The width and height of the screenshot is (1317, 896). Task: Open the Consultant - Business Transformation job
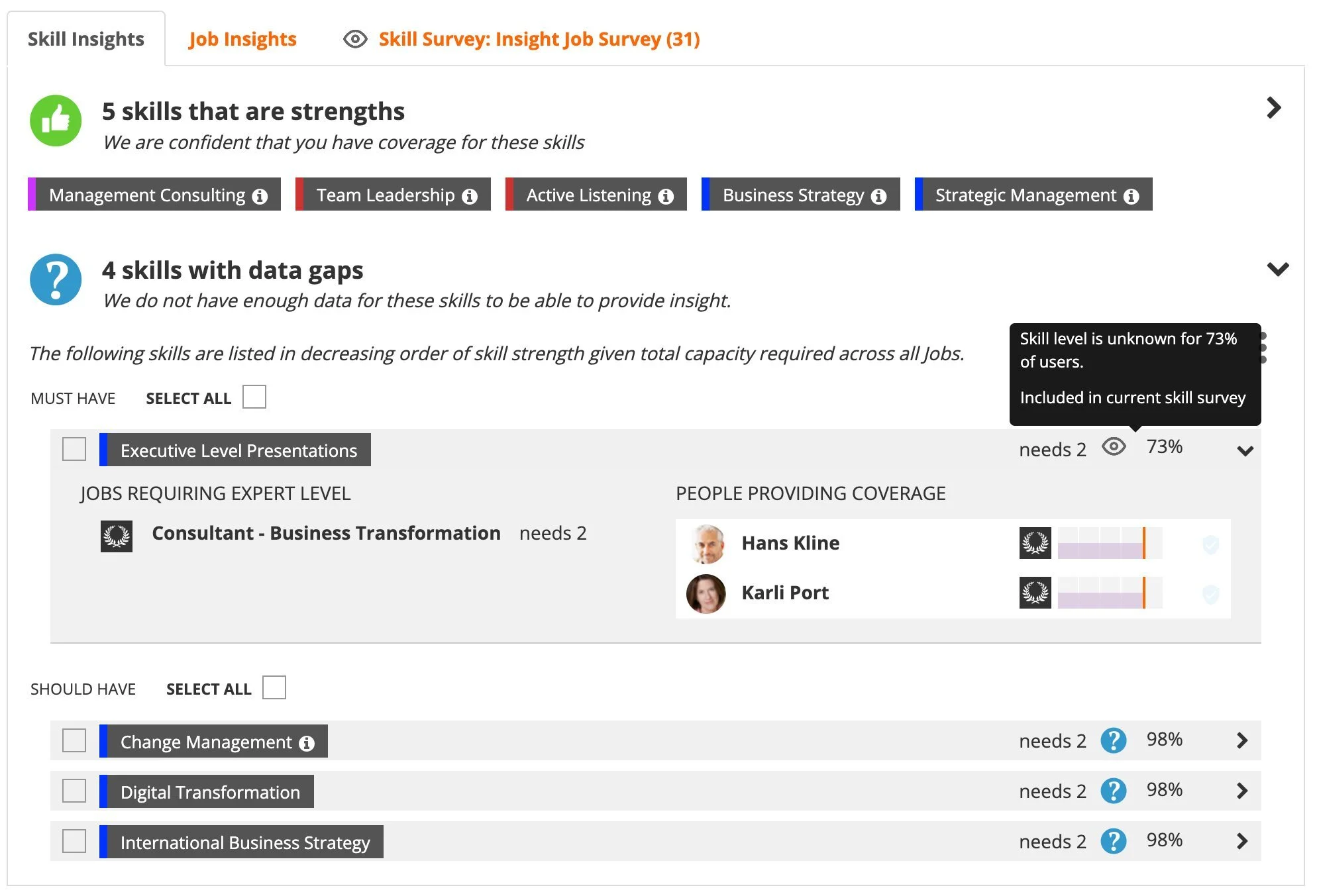coord(326,534)
